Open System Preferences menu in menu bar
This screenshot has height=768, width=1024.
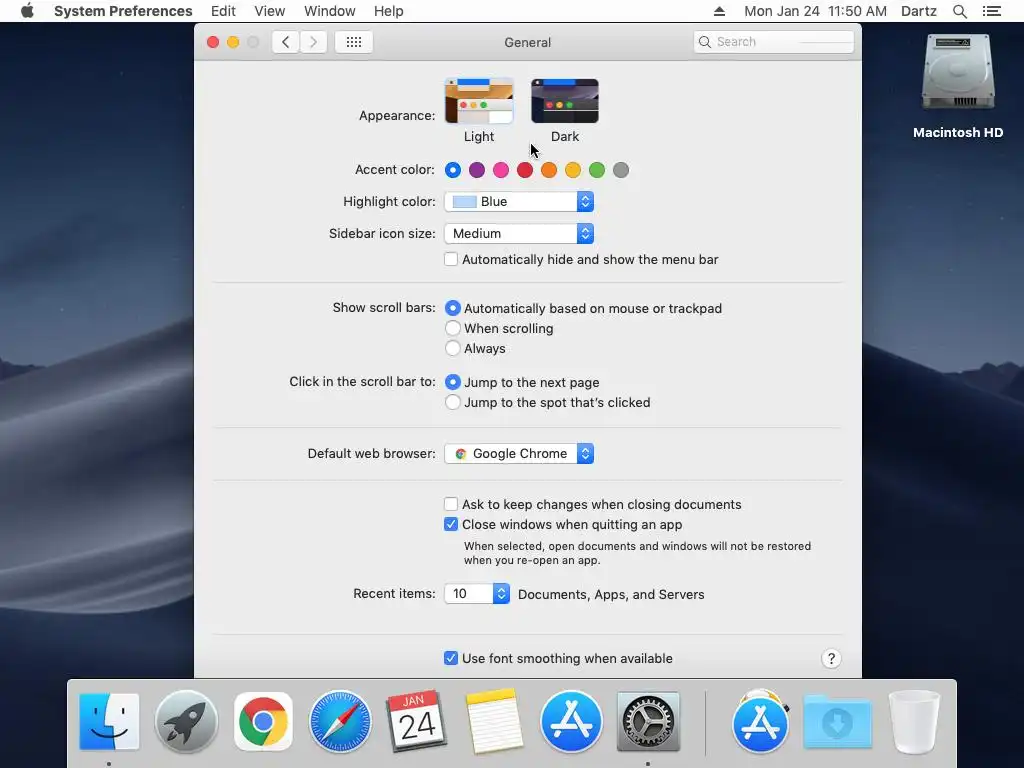[123, 11]
